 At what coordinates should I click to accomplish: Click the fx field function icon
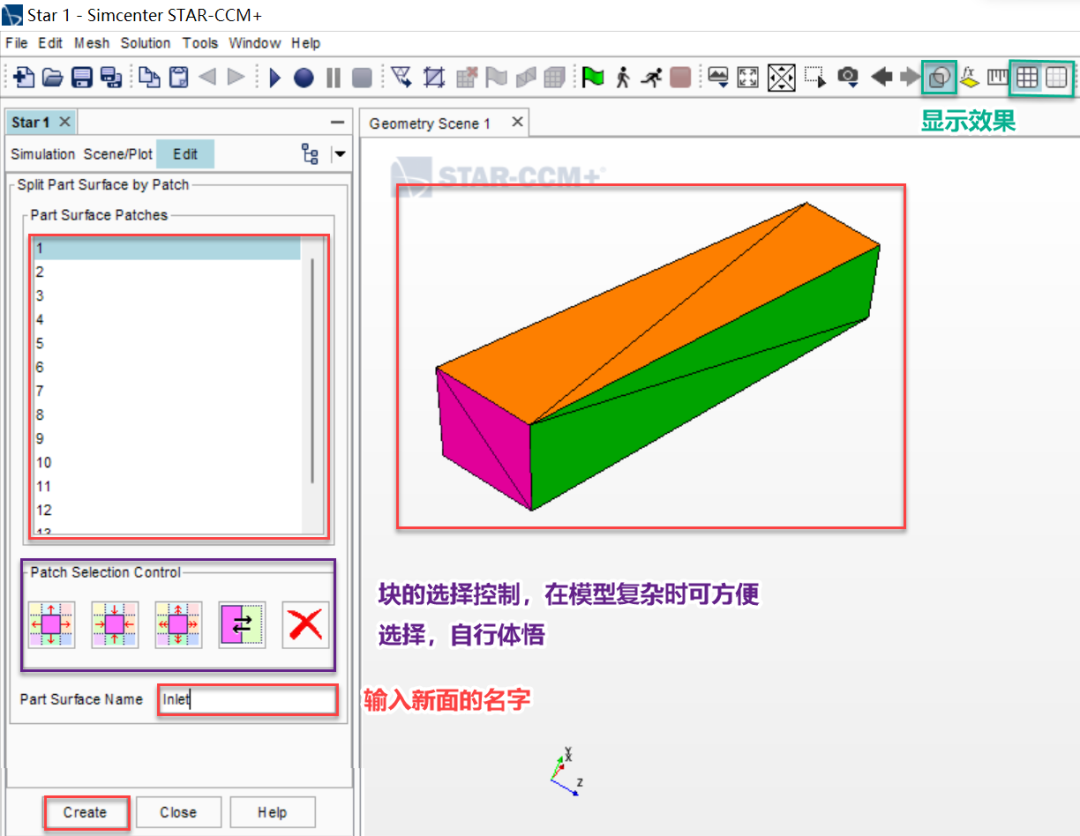(969, 77)
